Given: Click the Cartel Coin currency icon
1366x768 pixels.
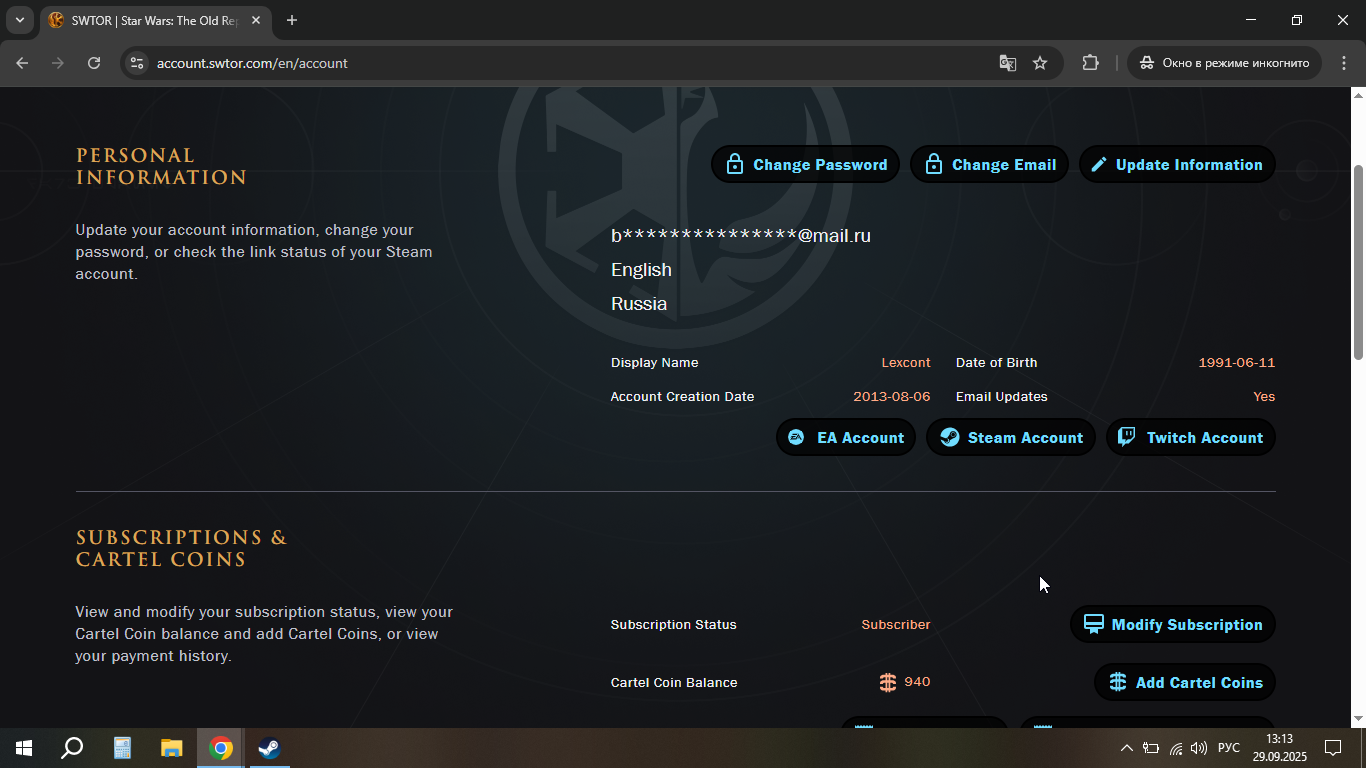Looking at the screenshot, I should (888, 682).
